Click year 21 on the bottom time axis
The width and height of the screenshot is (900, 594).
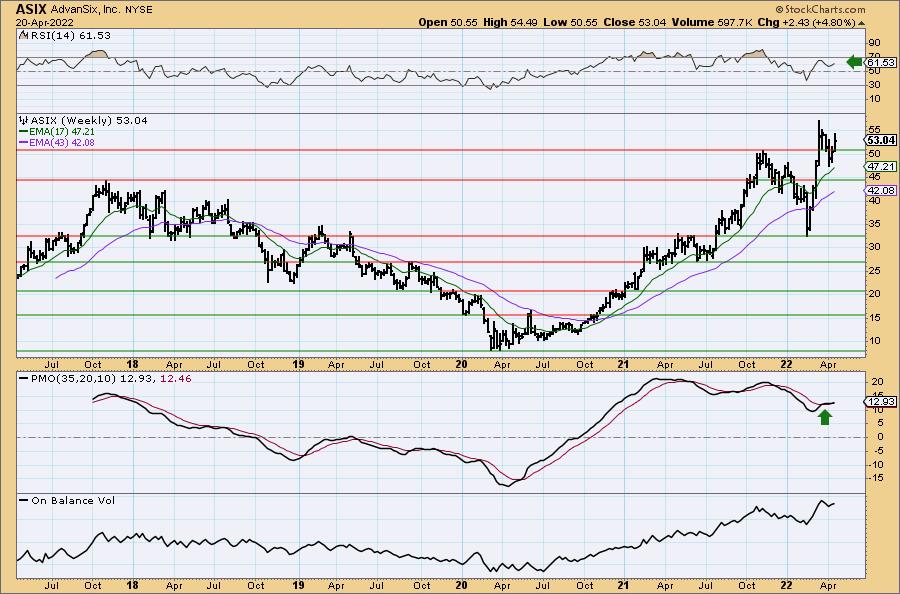(624, 585)
